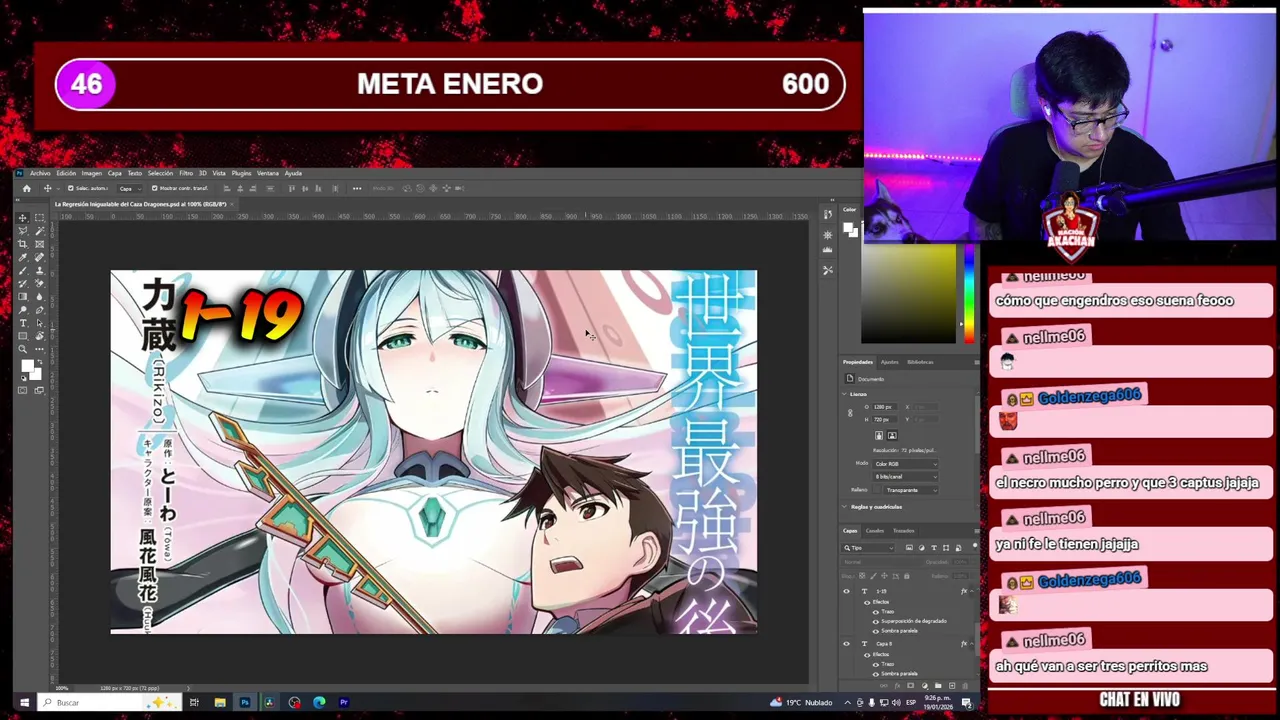Collapse effects of the 1-19 layer

pyautogui.click(x=972, y=591)
